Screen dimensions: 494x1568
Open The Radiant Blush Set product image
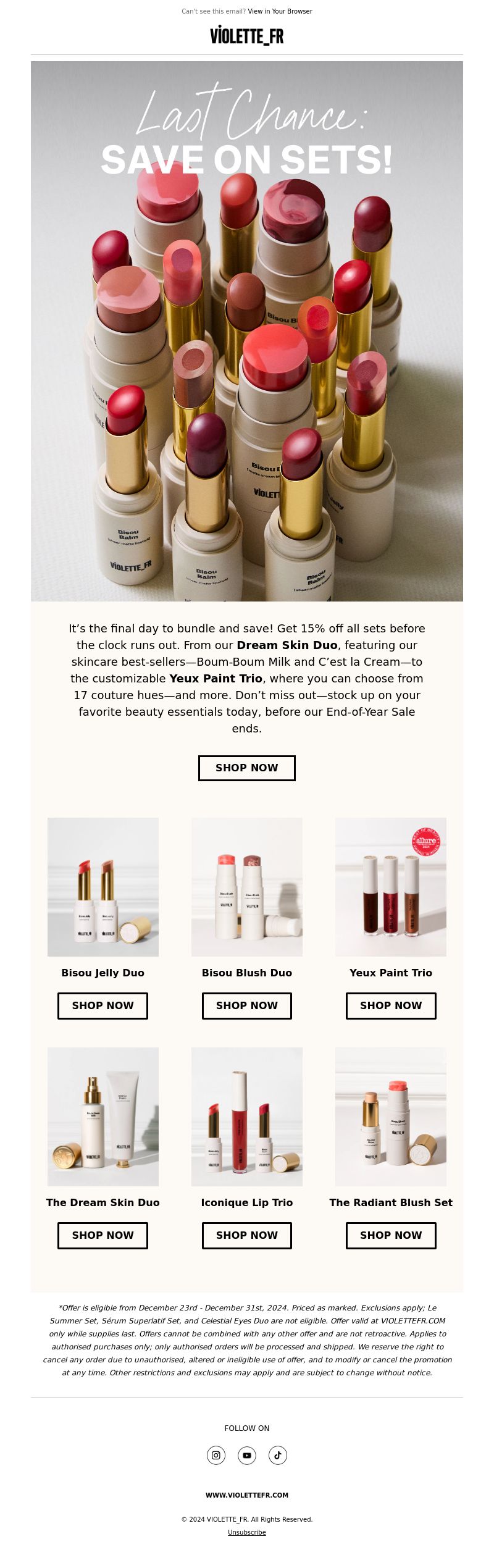point(391,1117)
